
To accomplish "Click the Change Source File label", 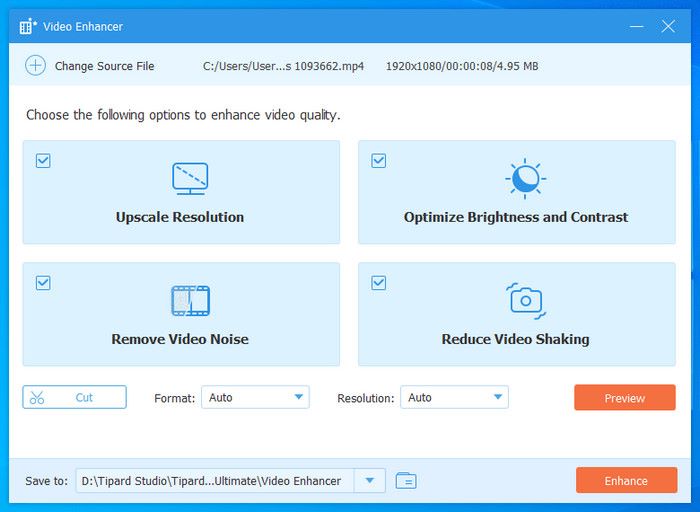I will pos(104,66).
